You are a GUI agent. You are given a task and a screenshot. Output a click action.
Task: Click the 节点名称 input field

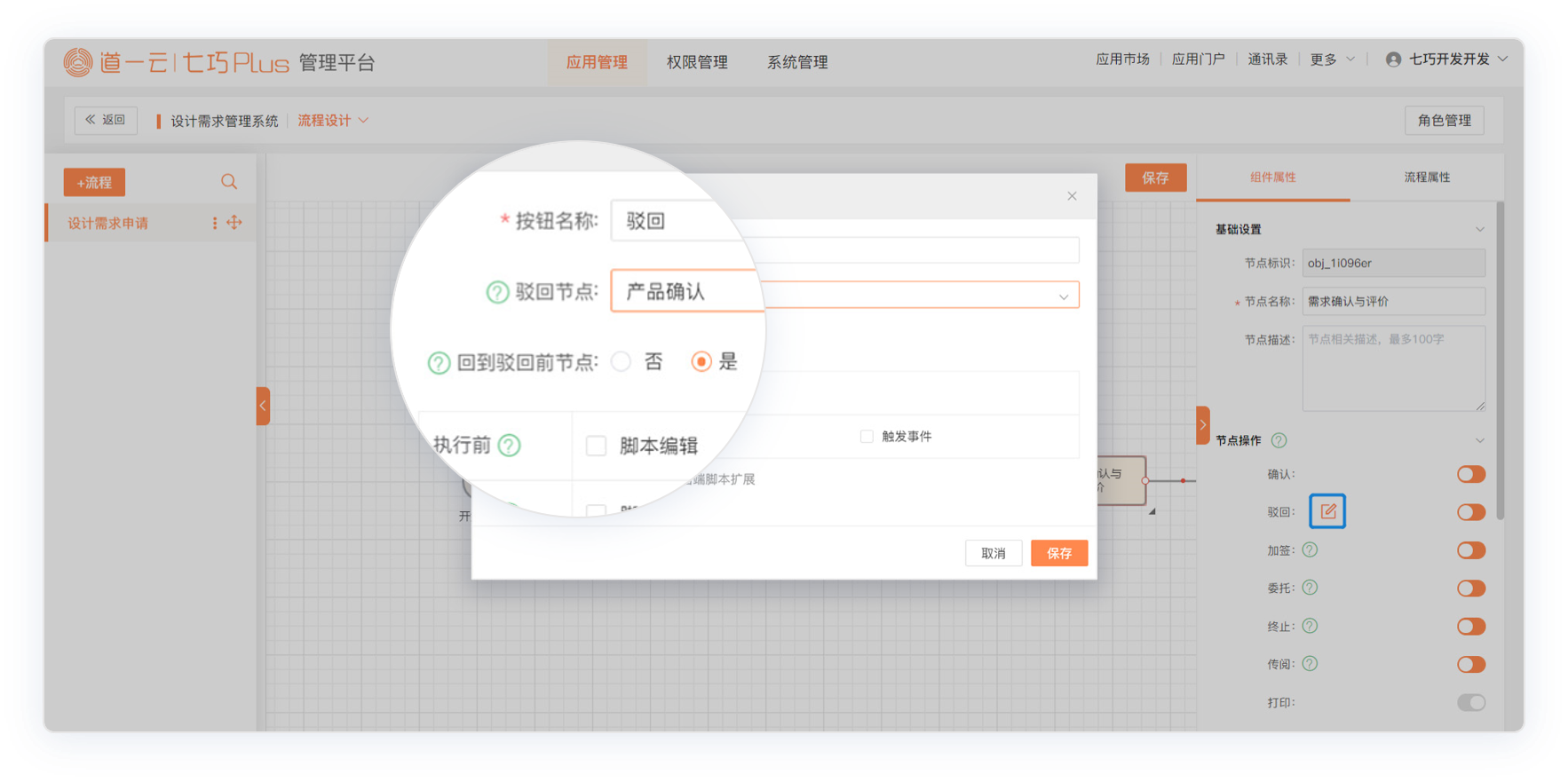pos(1392,302)
